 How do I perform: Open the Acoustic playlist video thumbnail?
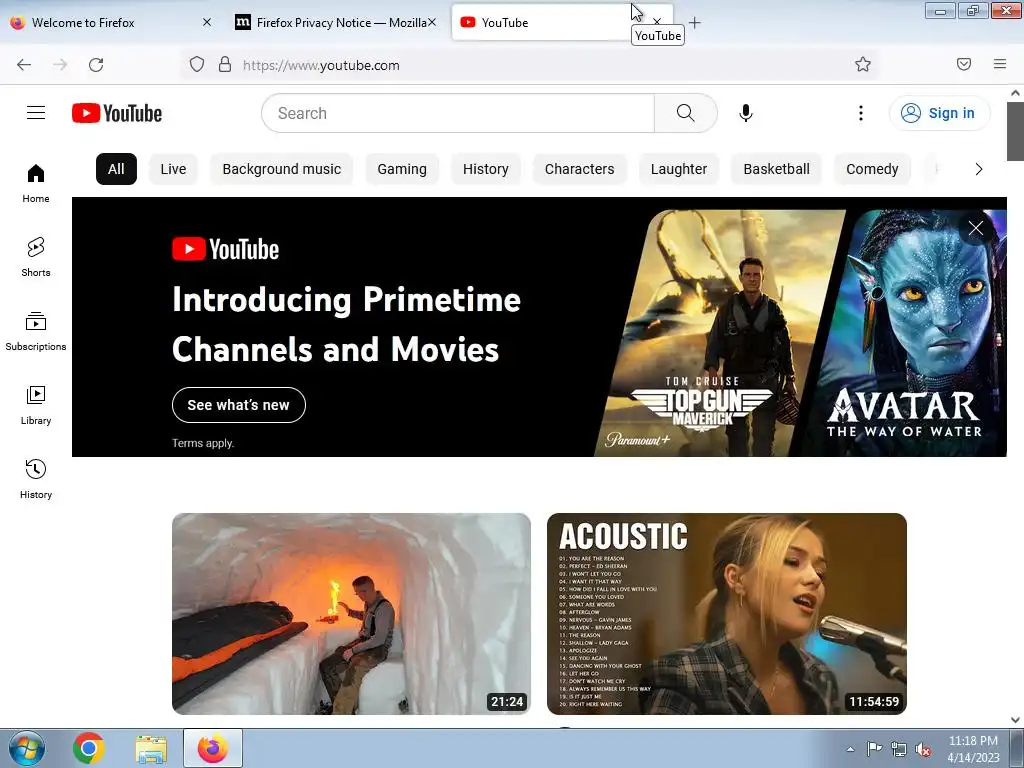pyautogui.click(x=727, y=614)
